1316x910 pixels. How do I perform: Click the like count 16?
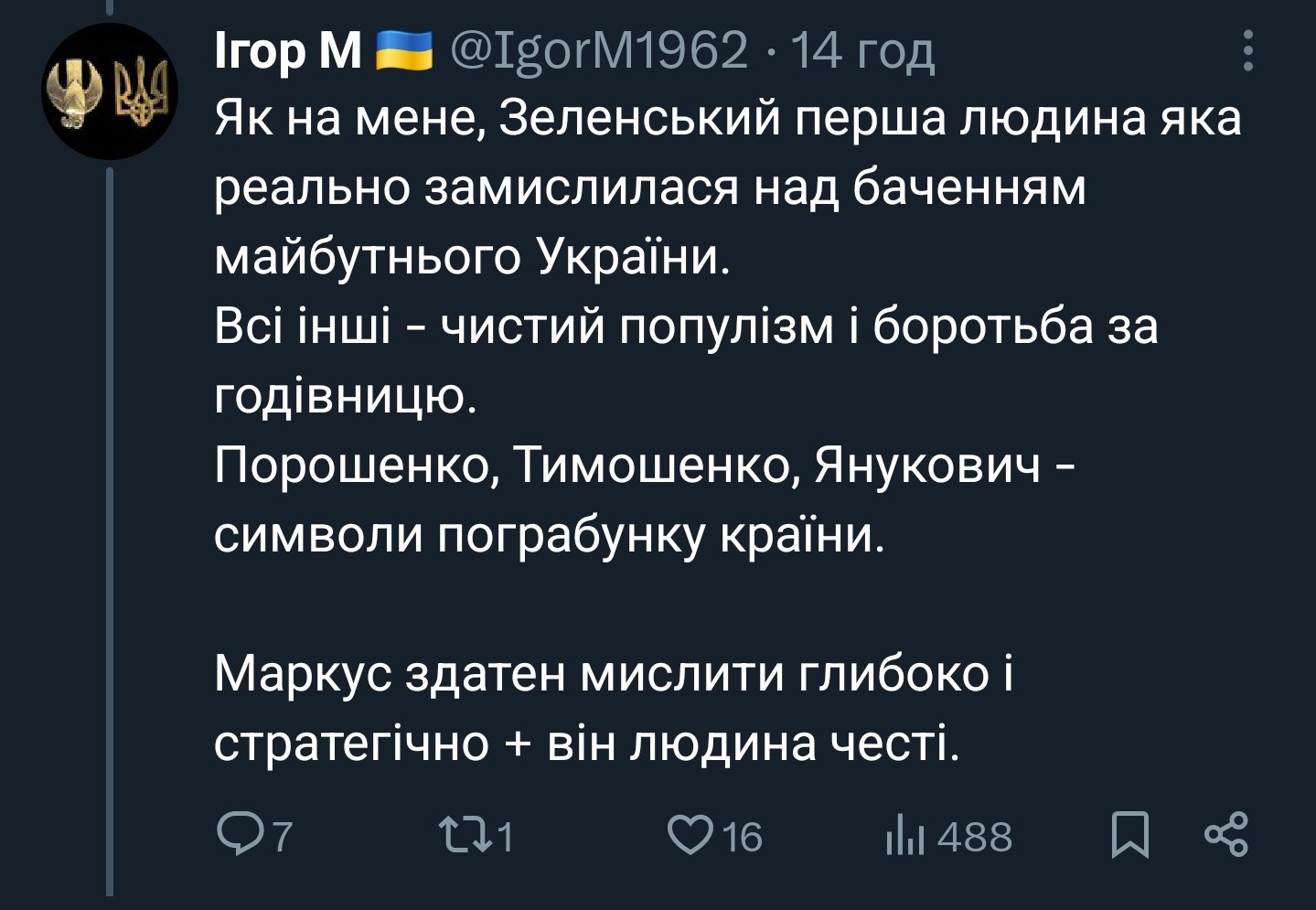click(744, 837)
